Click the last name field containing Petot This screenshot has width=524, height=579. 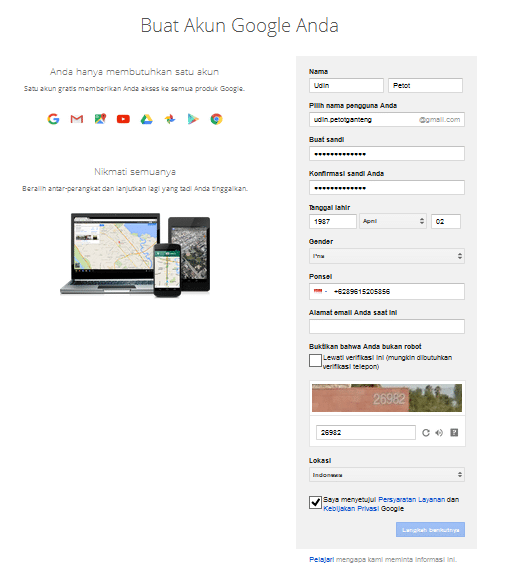(x=425, y=86)
